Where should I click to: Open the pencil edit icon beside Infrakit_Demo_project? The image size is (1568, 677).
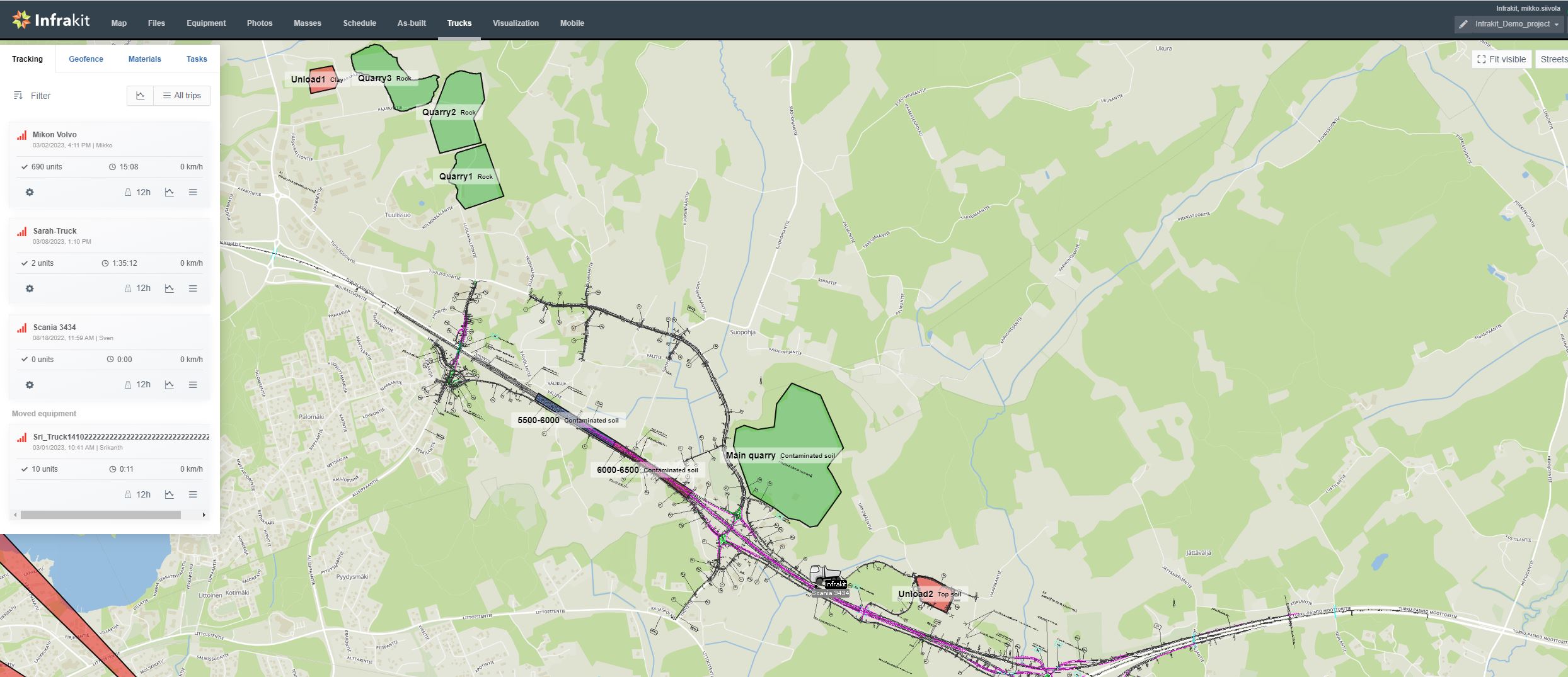(1463, 24)
